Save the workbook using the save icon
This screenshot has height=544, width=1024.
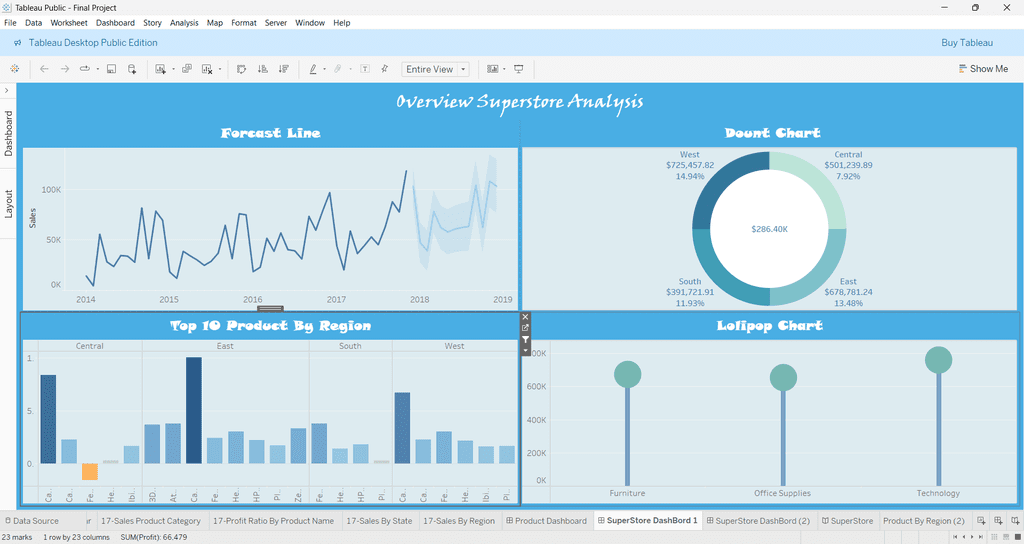(112, 69)
